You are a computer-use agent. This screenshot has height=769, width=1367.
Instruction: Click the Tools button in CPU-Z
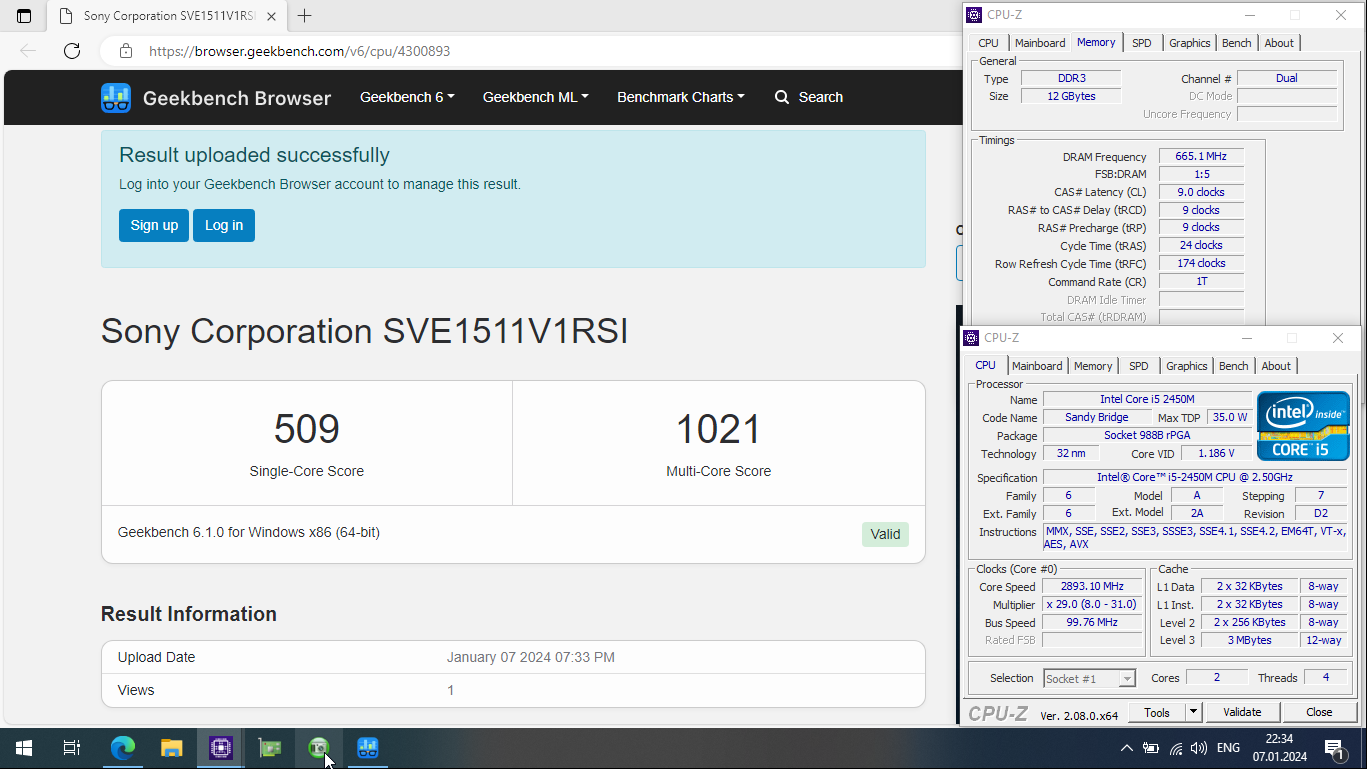[x=1157, y=712]
